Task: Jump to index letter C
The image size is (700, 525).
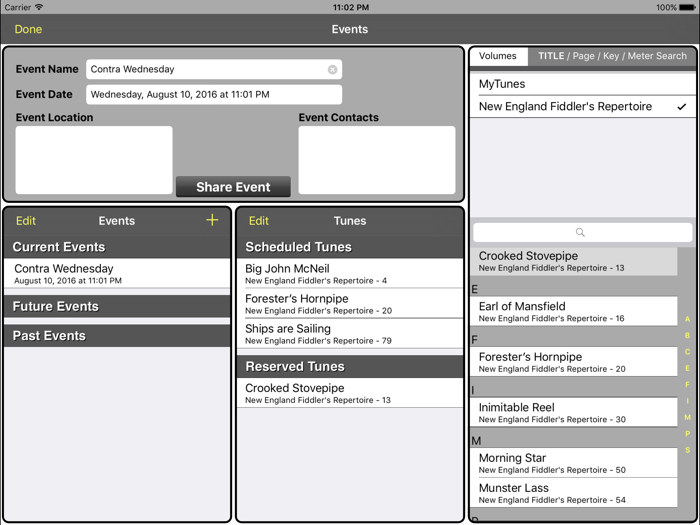Action: (688, 352)
